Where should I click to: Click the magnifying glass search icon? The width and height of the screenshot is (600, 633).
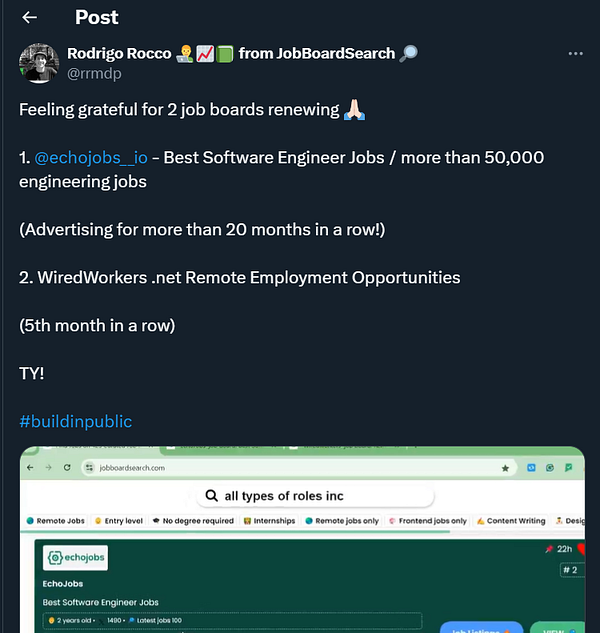[212, 496]
